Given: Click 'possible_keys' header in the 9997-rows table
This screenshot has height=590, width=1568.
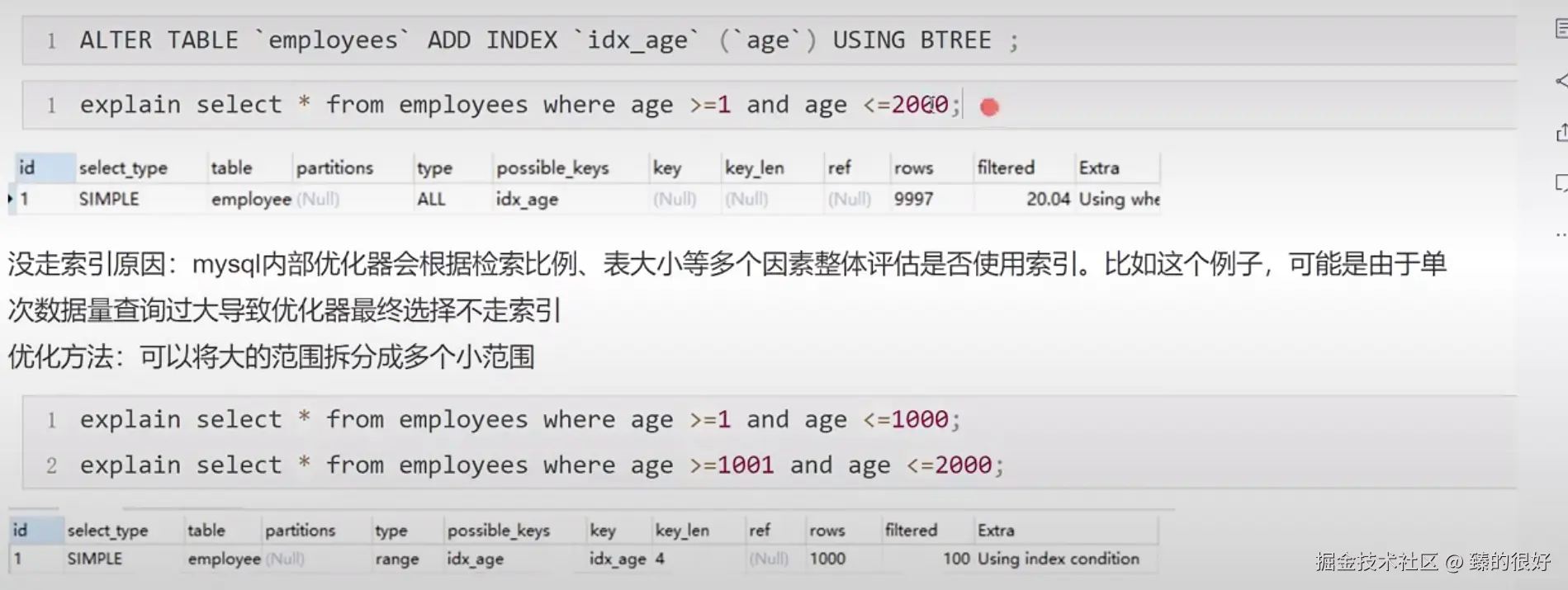Looking at the screenshot, I should tap(552, 168).
